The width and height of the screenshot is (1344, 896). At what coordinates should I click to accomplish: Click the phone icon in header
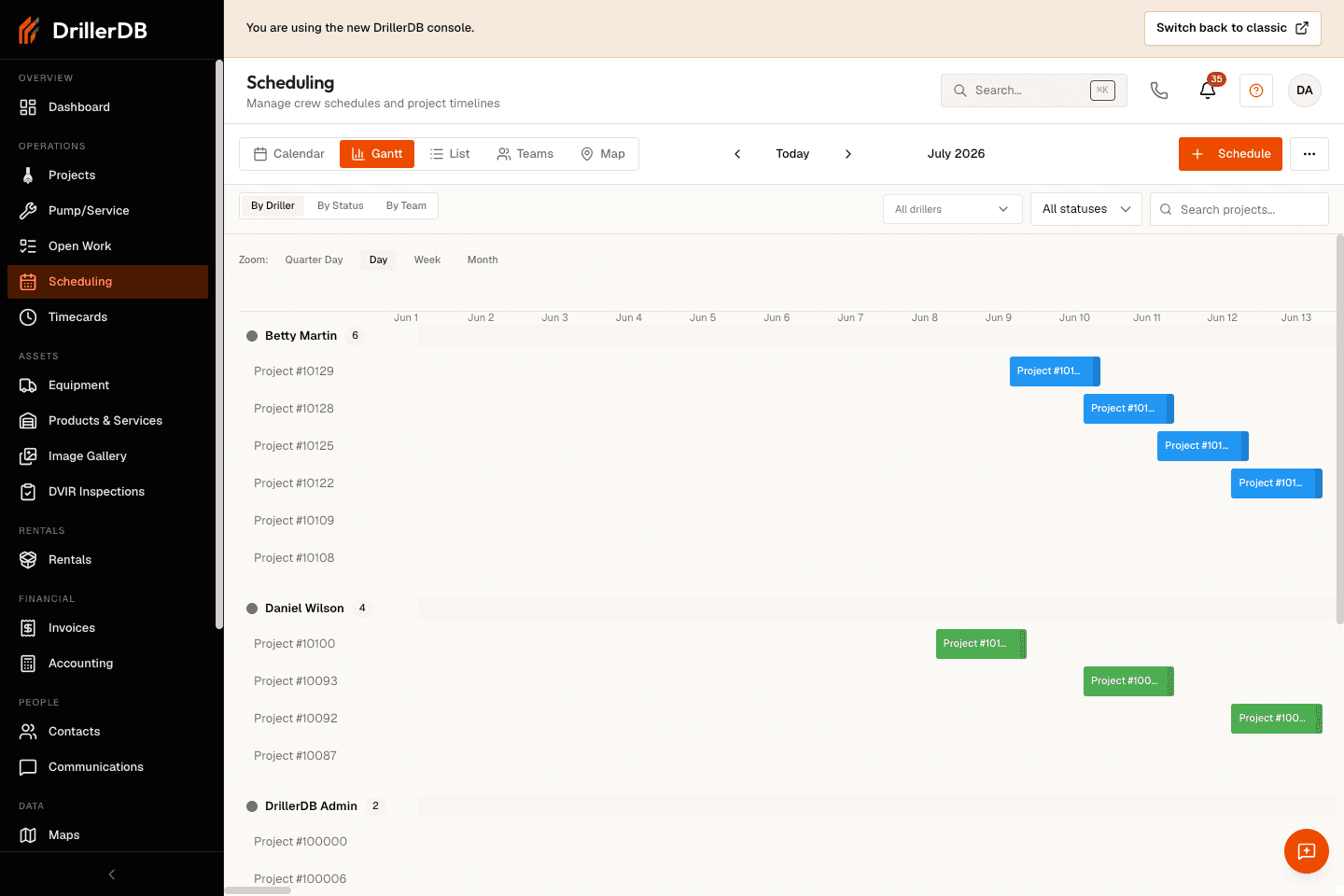(1159, 91)
